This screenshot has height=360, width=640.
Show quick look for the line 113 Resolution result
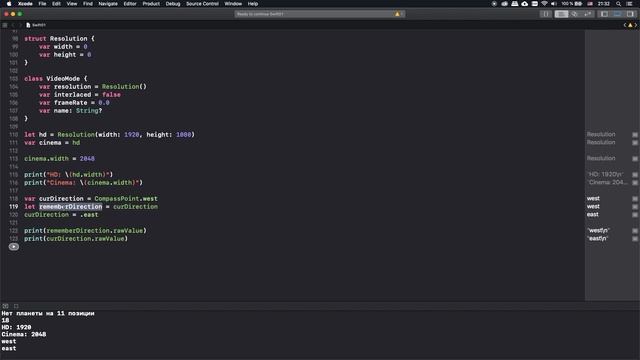pos(635,158)
